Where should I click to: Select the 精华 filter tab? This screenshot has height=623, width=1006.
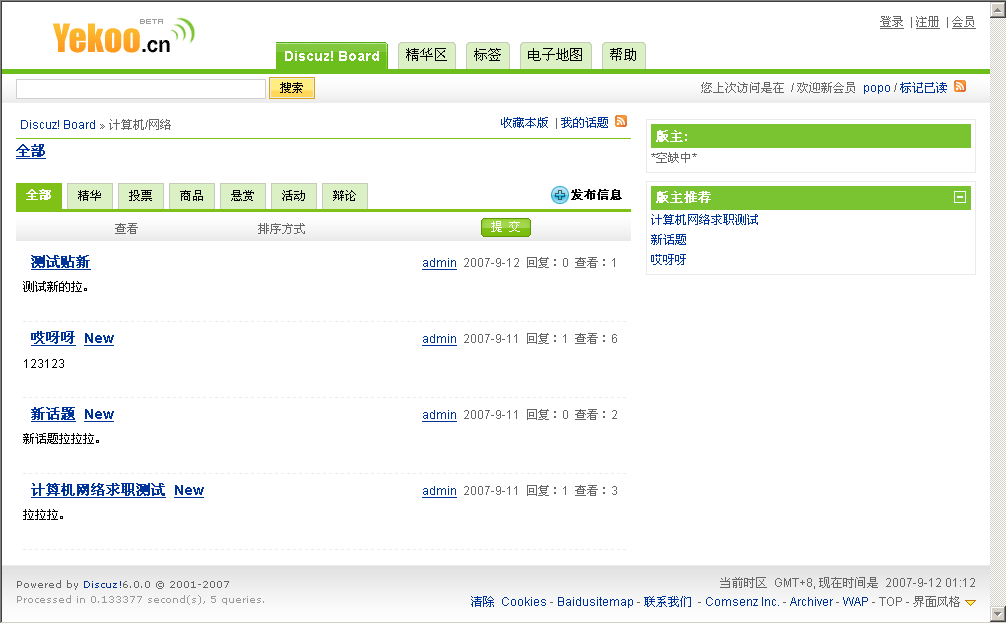pyautogui.click(x=89, y=196)
